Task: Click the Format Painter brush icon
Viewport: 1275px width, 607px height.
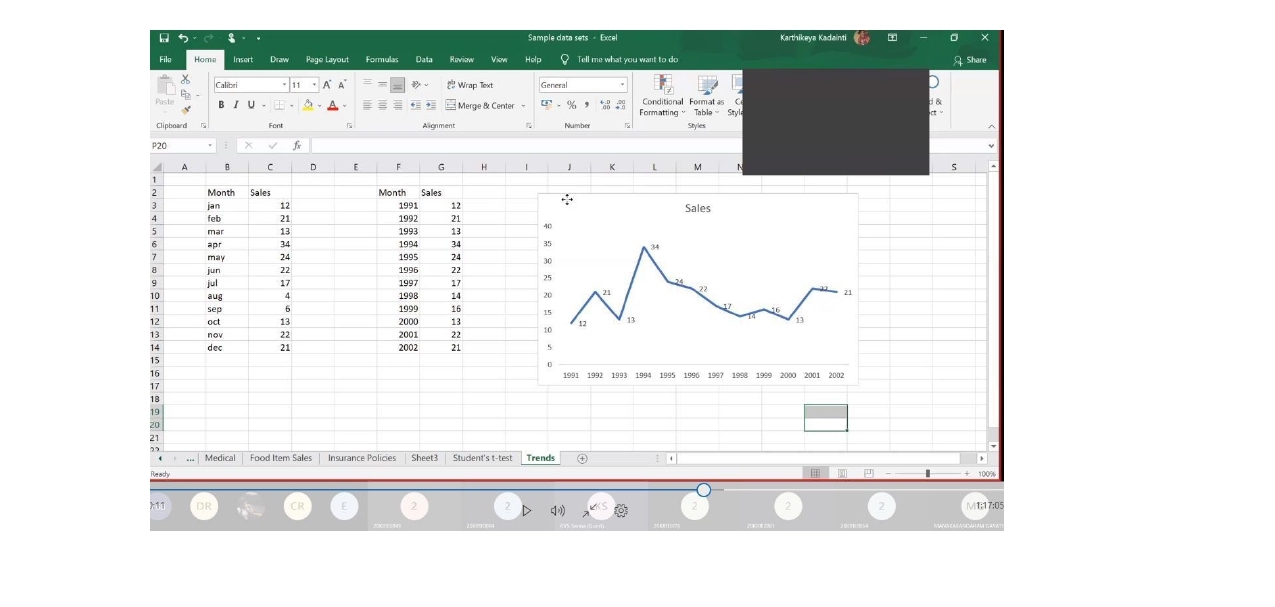Action: (x=186, y=111)
